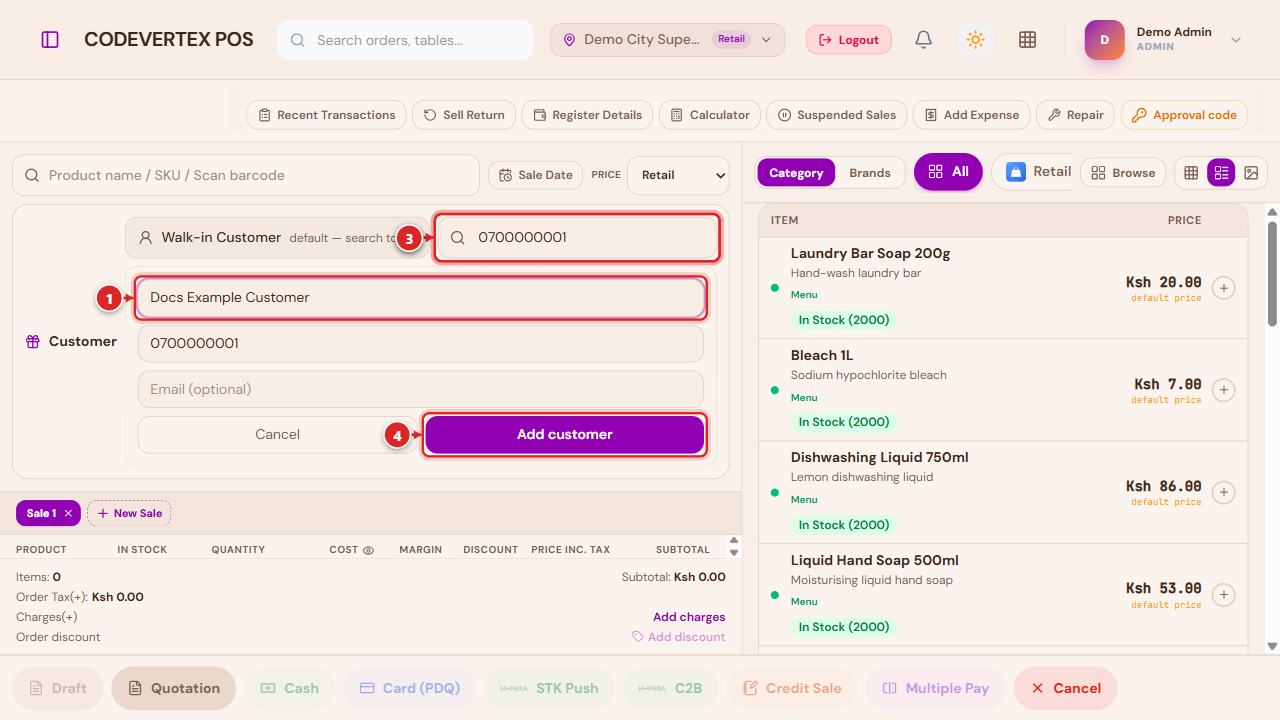This screenshot has height=720, width=1280.
Task: Click the Add discount link
Action: click(679, 637)
